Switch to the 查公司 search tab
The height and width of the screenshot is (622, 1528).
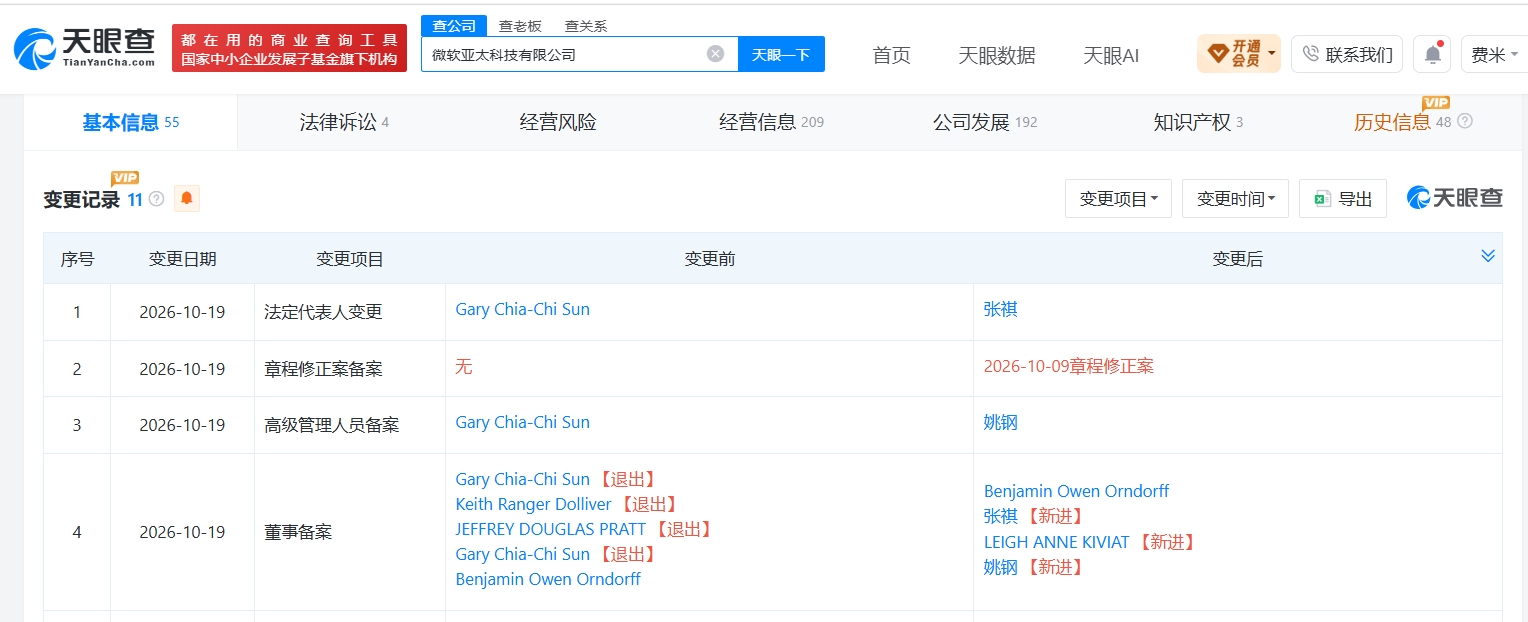coord(454,26)
